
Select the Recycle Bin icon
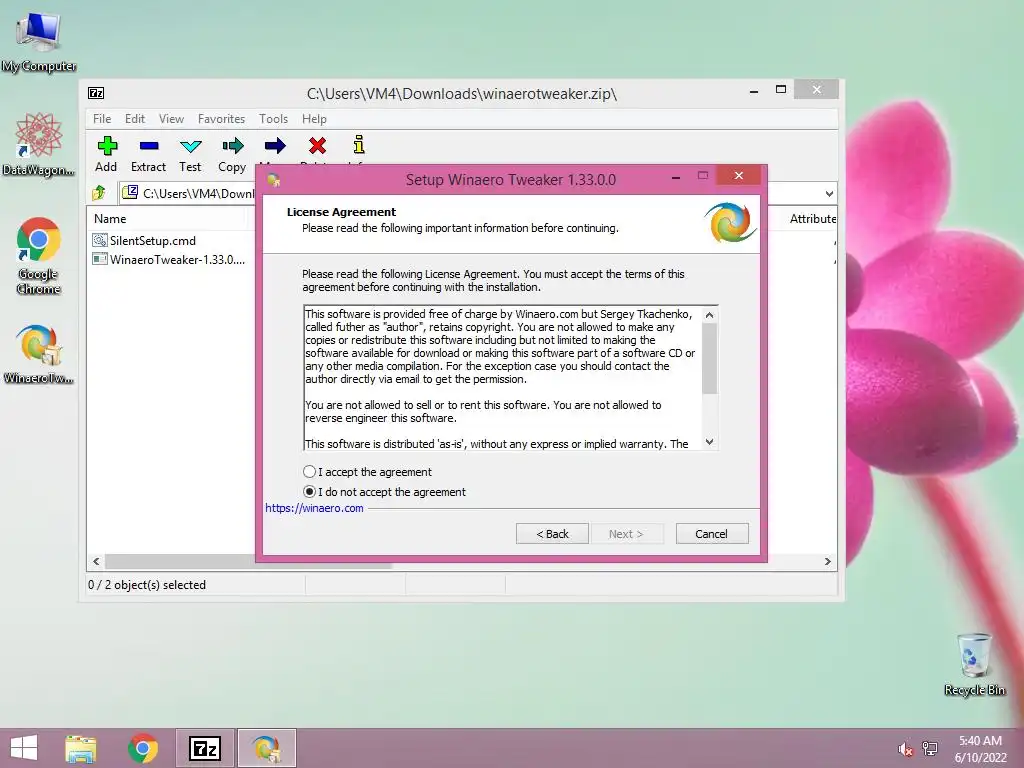pyautogui.click(x=974, y=664)
